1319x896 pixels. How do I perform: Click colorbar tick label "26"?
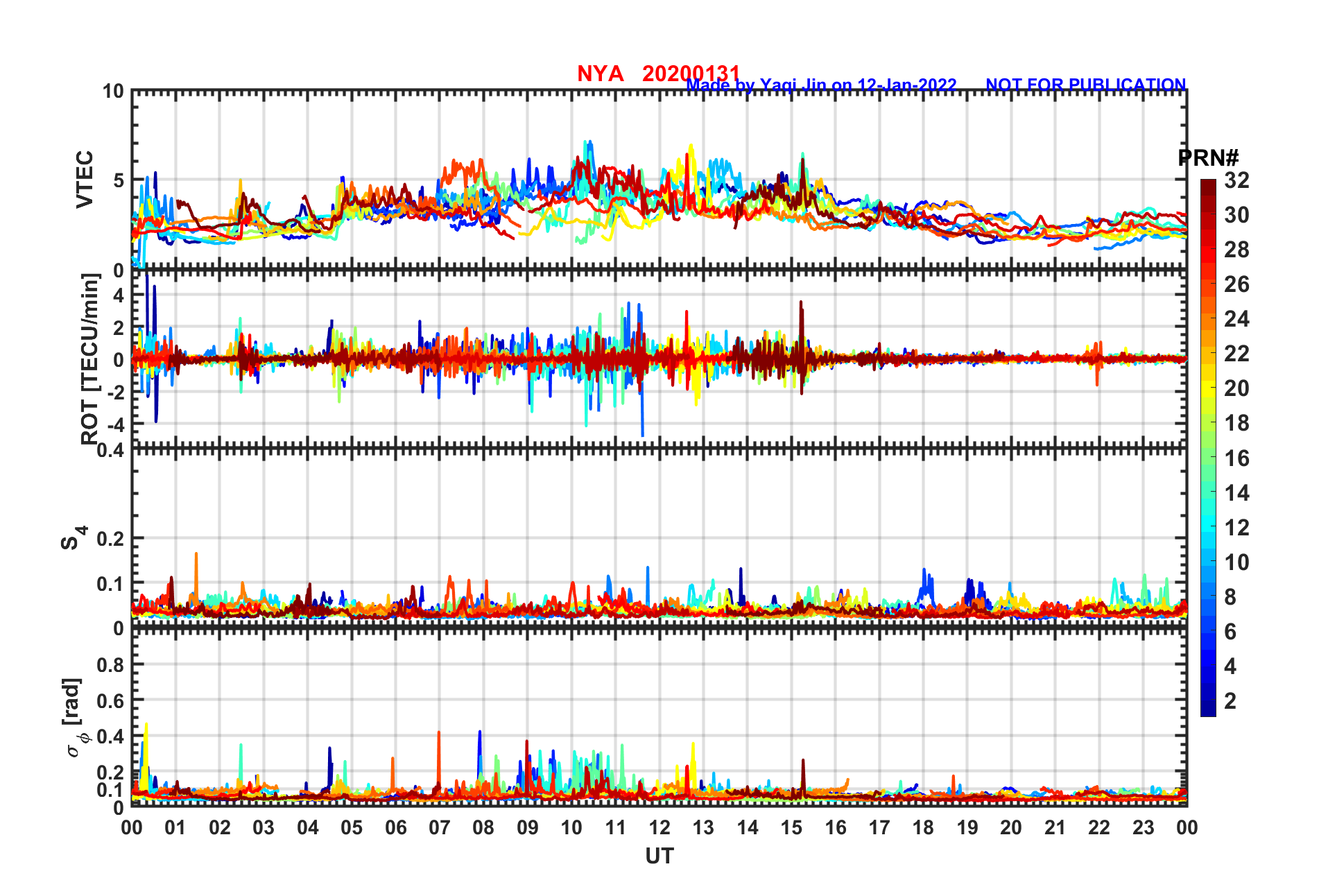(1236, 284)
